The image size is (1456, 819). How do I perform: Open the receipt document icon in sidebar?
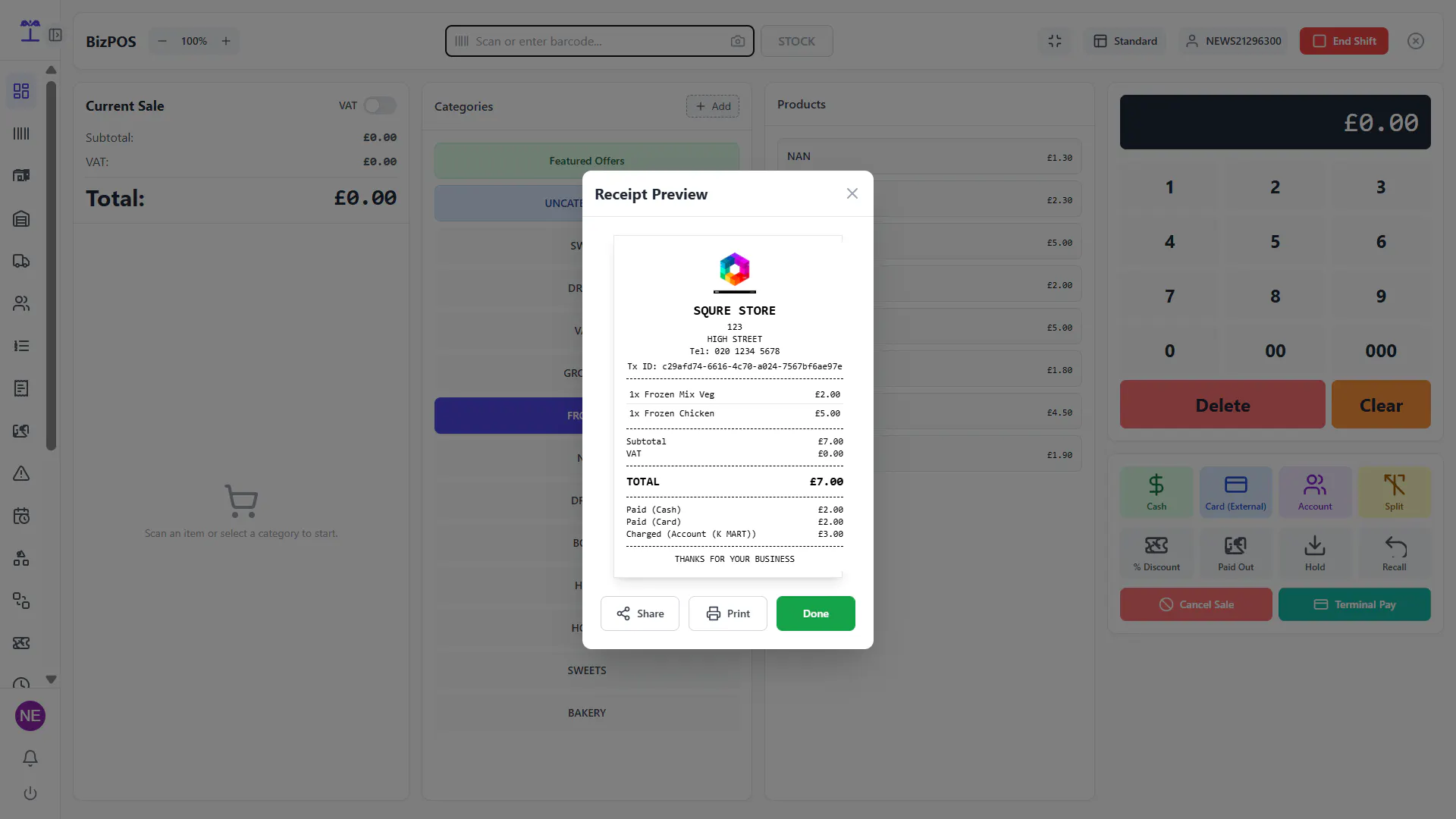[21, 388]
